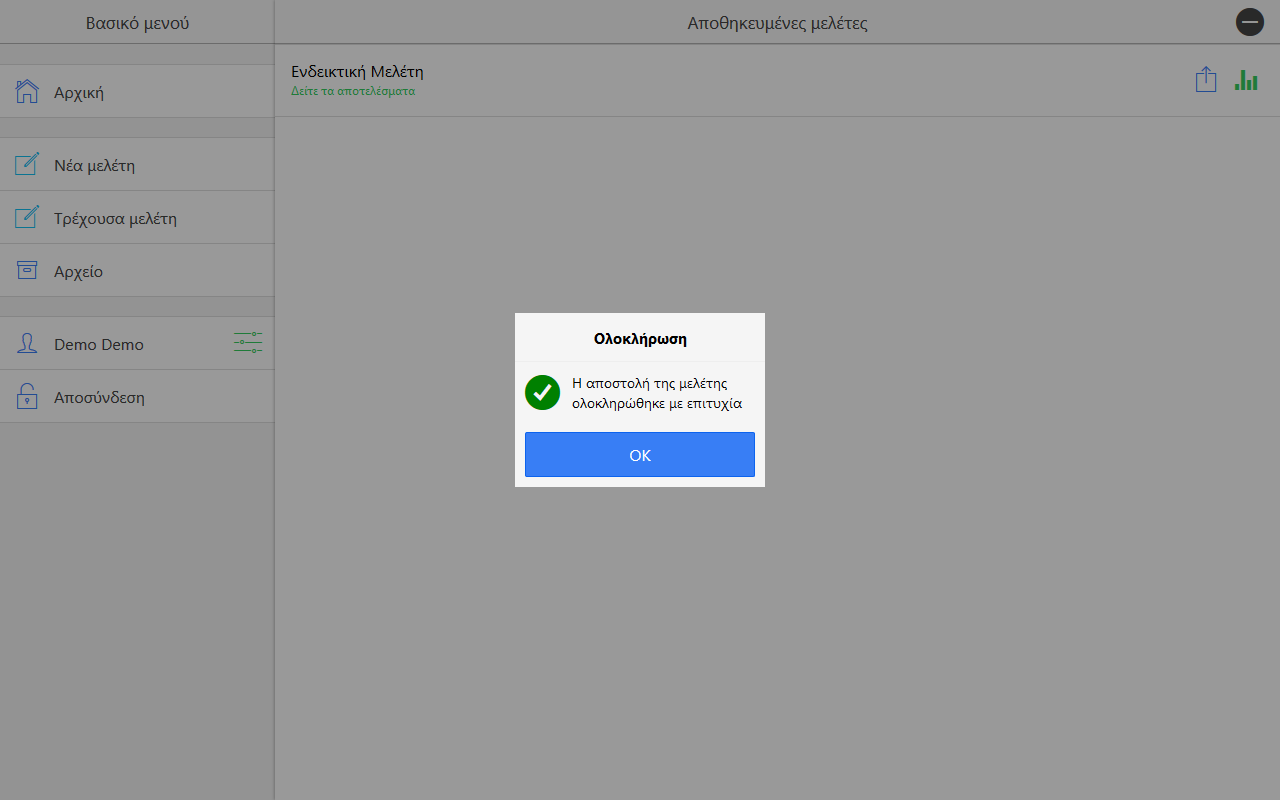Select Demo Demo user entry
The height and width of the screenshot is (800, 1280).
(x=137, y=344)
